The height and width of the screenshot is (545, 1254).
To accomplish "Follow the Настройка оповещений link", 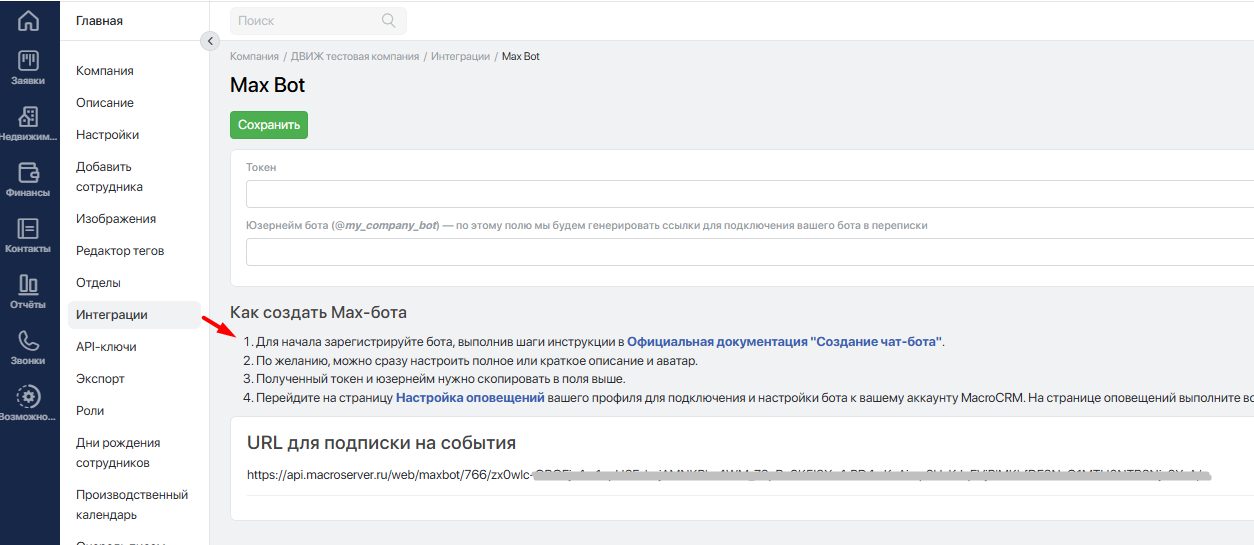I will click(x=470, y=398).
